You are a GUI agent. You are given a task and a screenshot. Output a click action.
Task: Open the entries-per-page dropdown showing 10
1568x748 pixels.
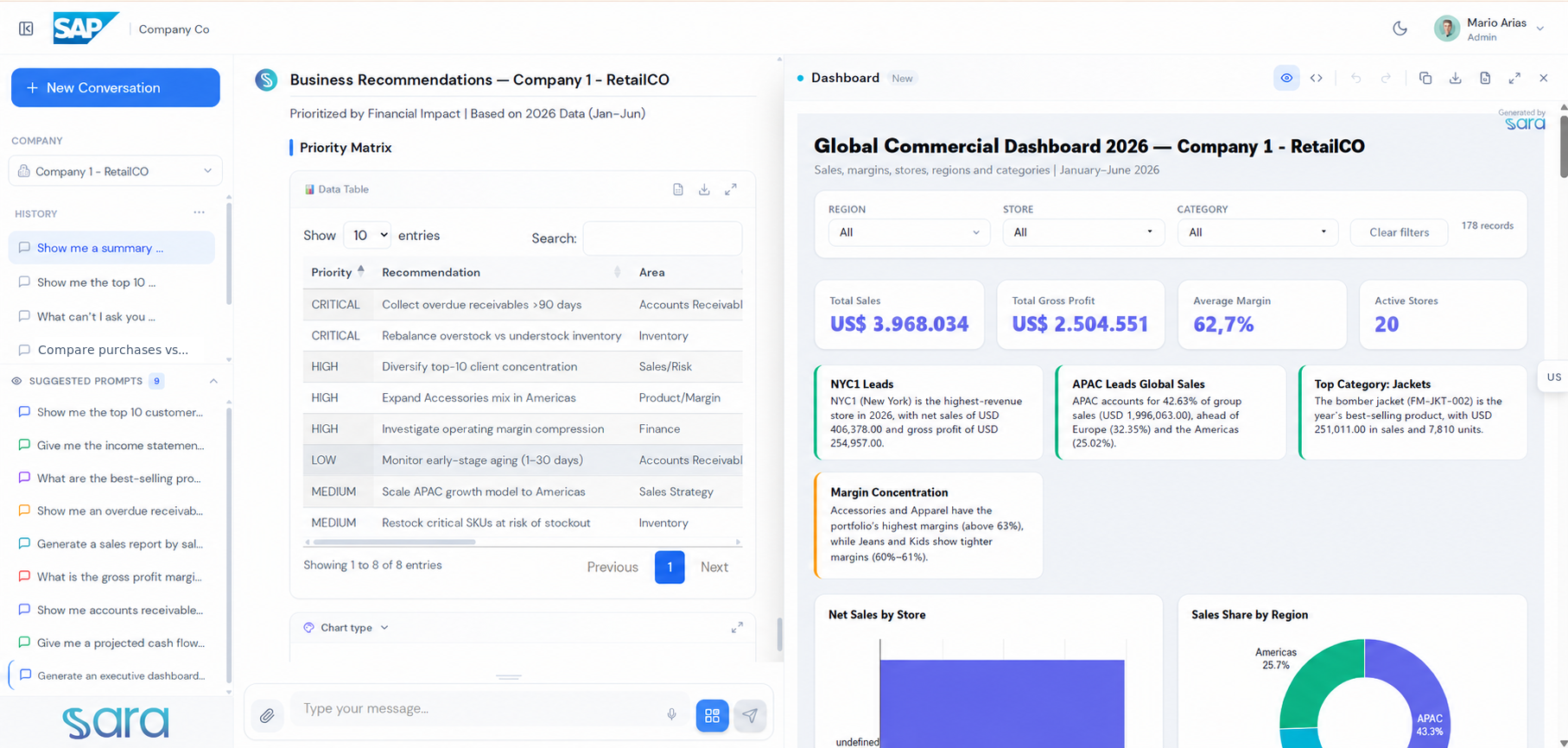pyautogui.click(x=367, y=235)
